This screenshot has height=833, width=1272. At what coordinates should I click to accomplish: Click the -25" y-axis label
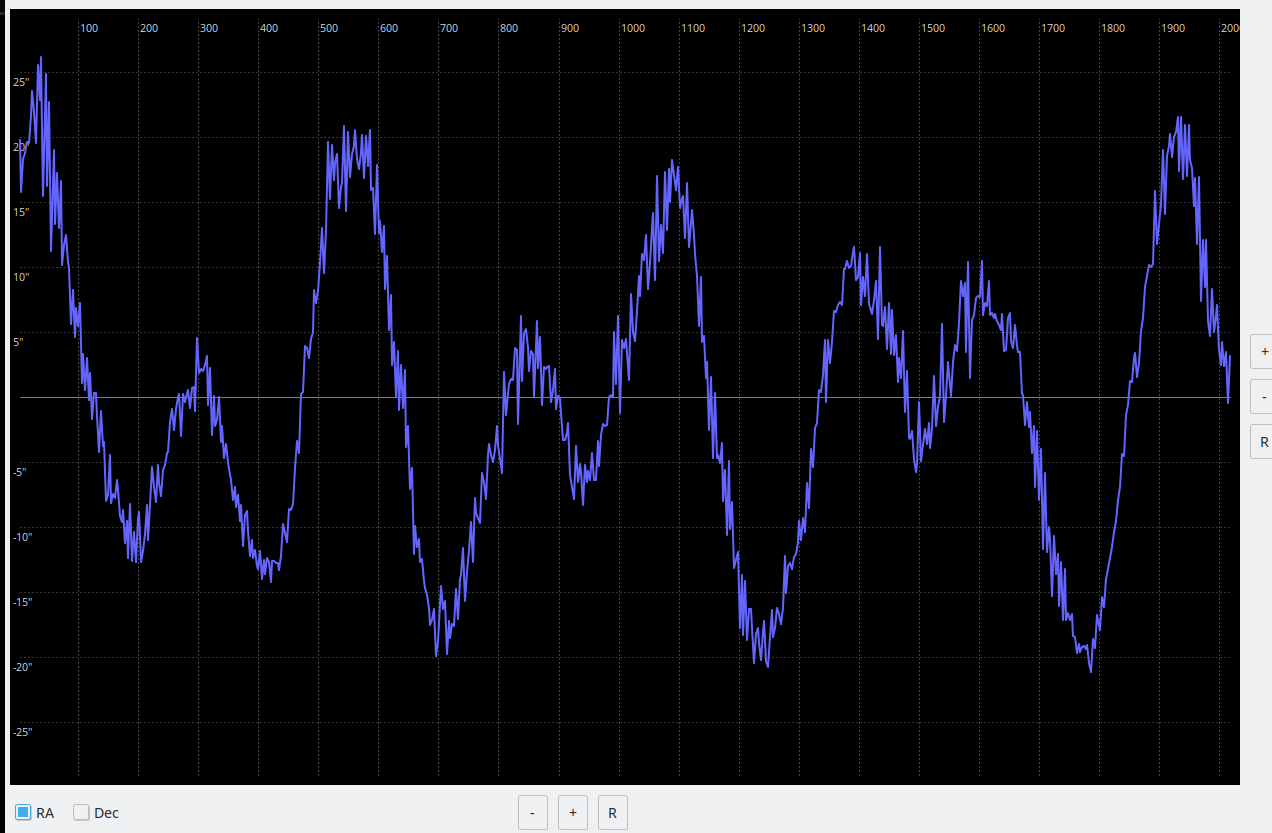click(23, 732)
